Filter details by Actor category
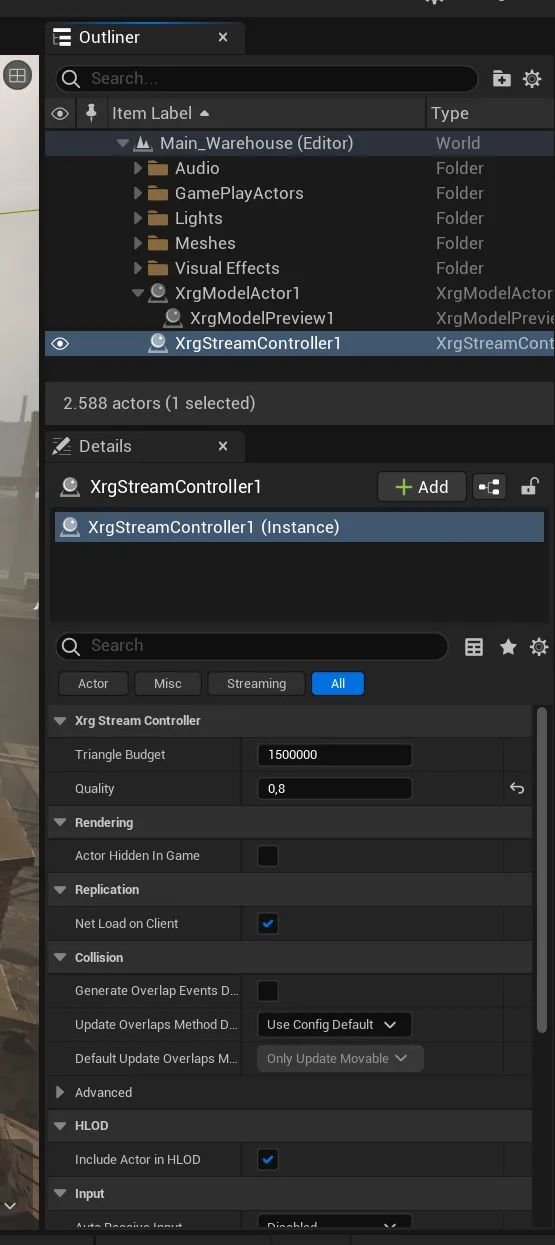Screen dimensions: 555x1245 [93, 684]
